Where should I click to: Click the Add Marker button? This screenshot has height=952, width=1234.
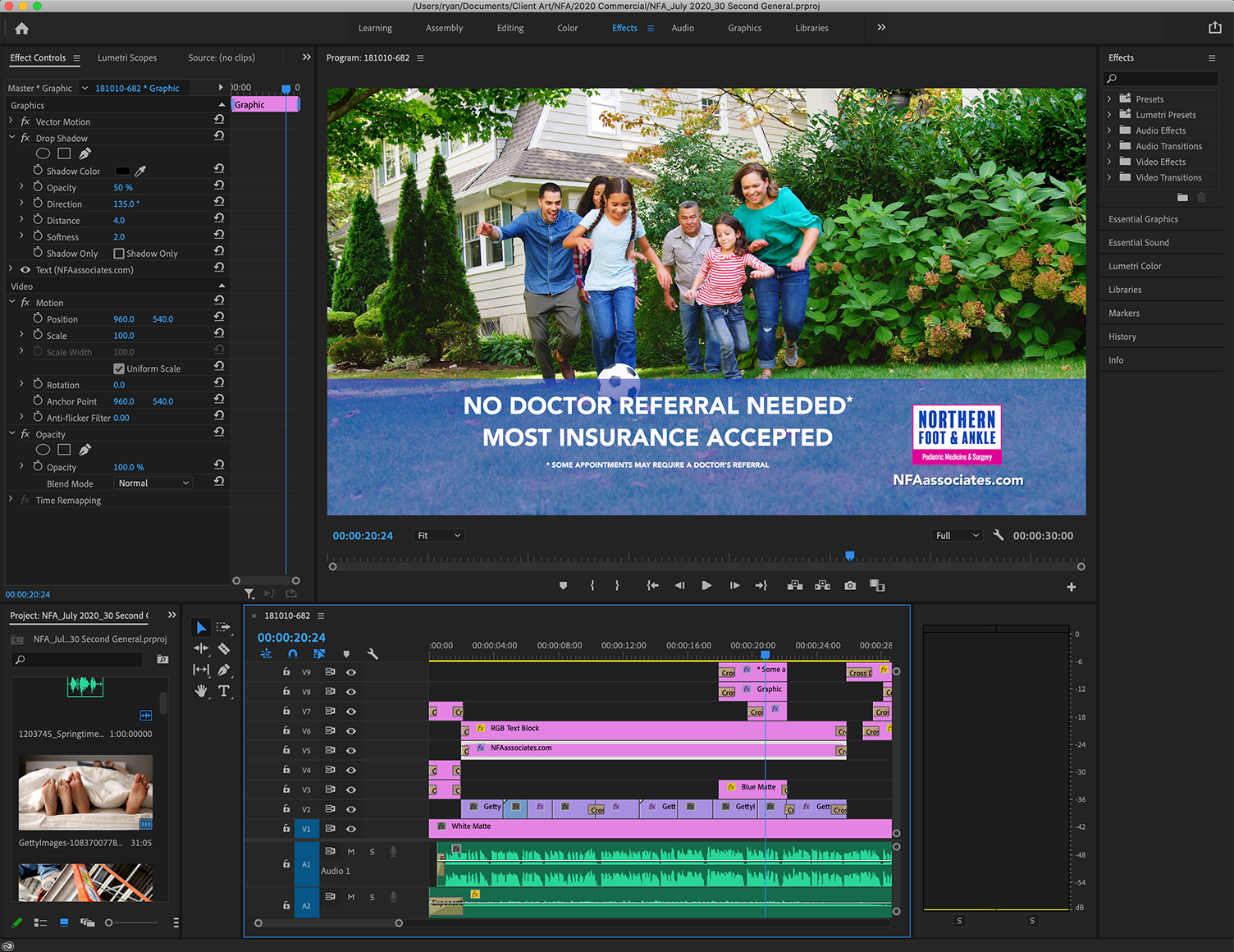tap(563, 585)
